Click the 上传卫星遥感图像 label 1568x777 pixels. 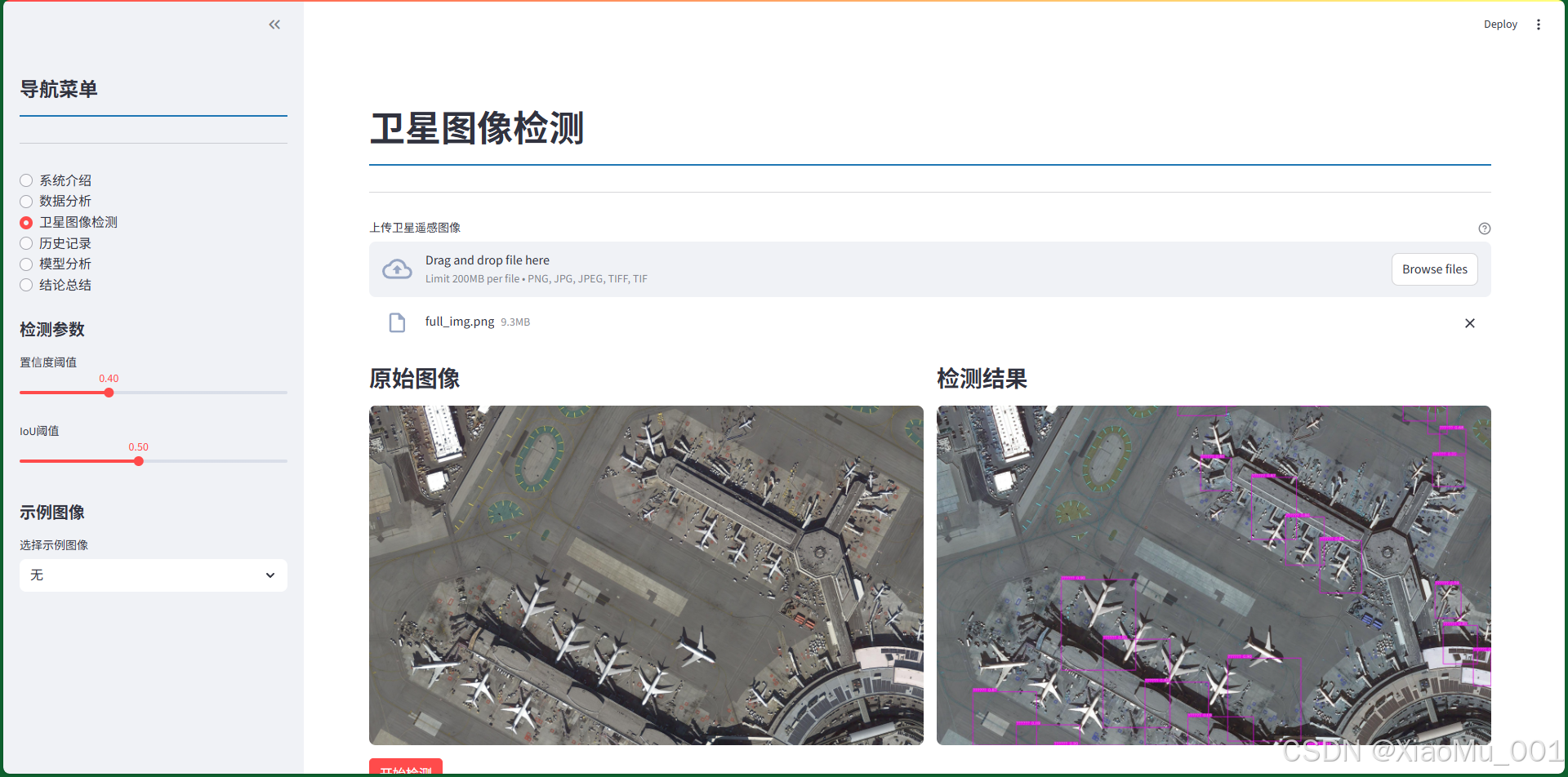415,228
